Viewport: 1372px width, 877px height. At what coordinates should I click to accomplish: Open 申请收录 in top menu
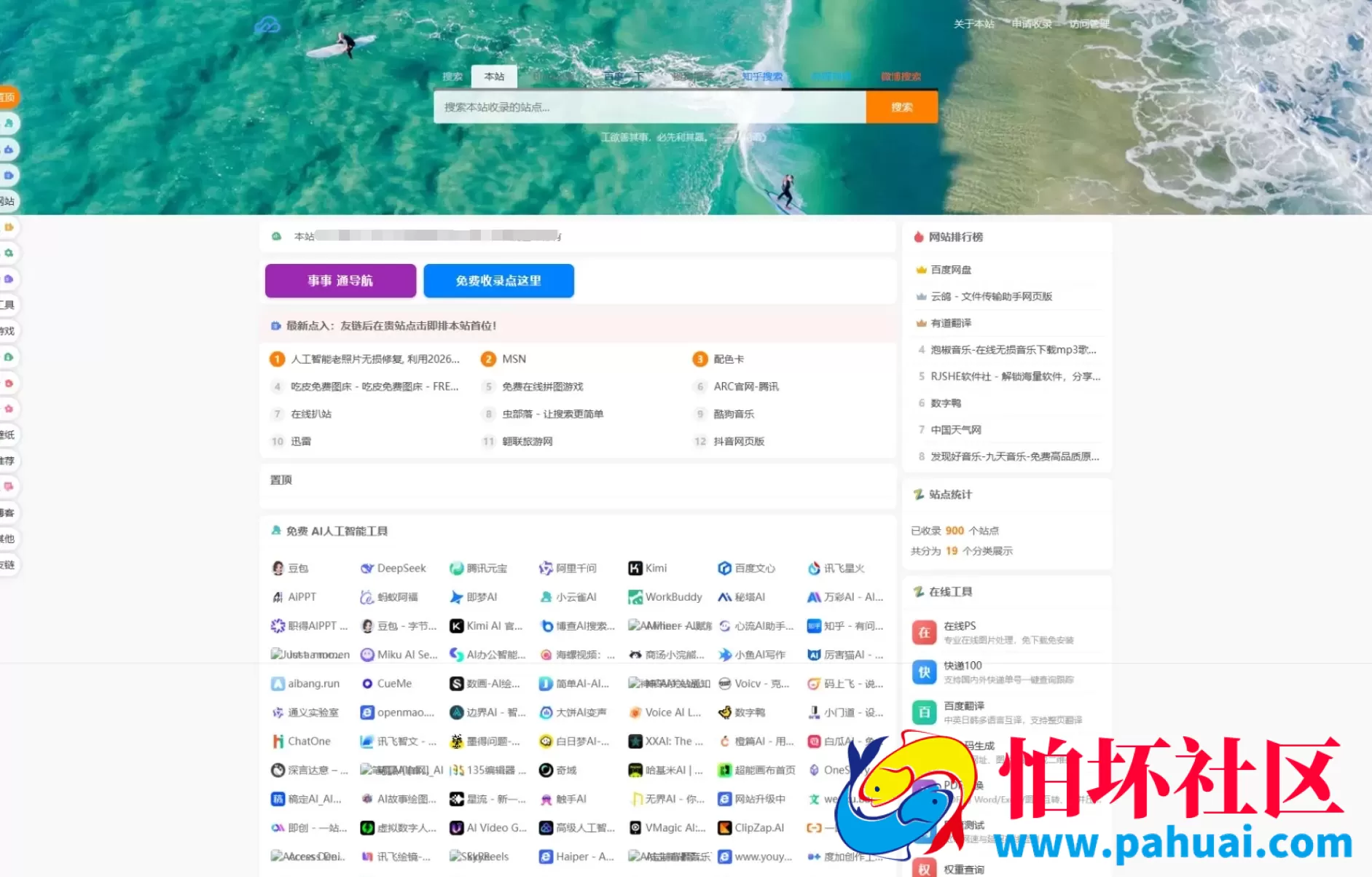1032,24
